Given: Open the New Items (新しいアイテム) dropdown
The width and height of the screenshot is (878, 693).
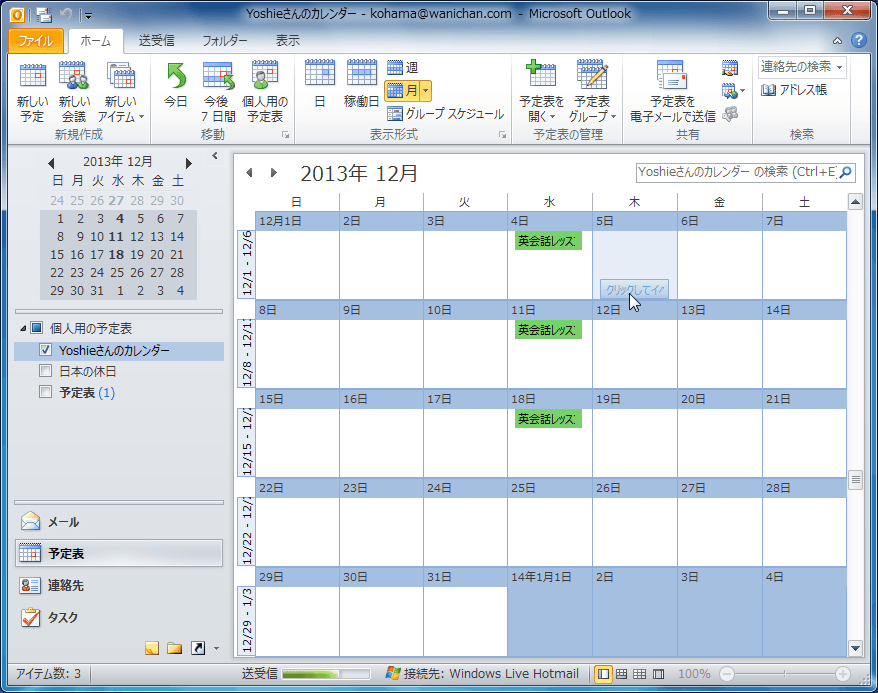Looking at the screenshot, I should (121, 92).
